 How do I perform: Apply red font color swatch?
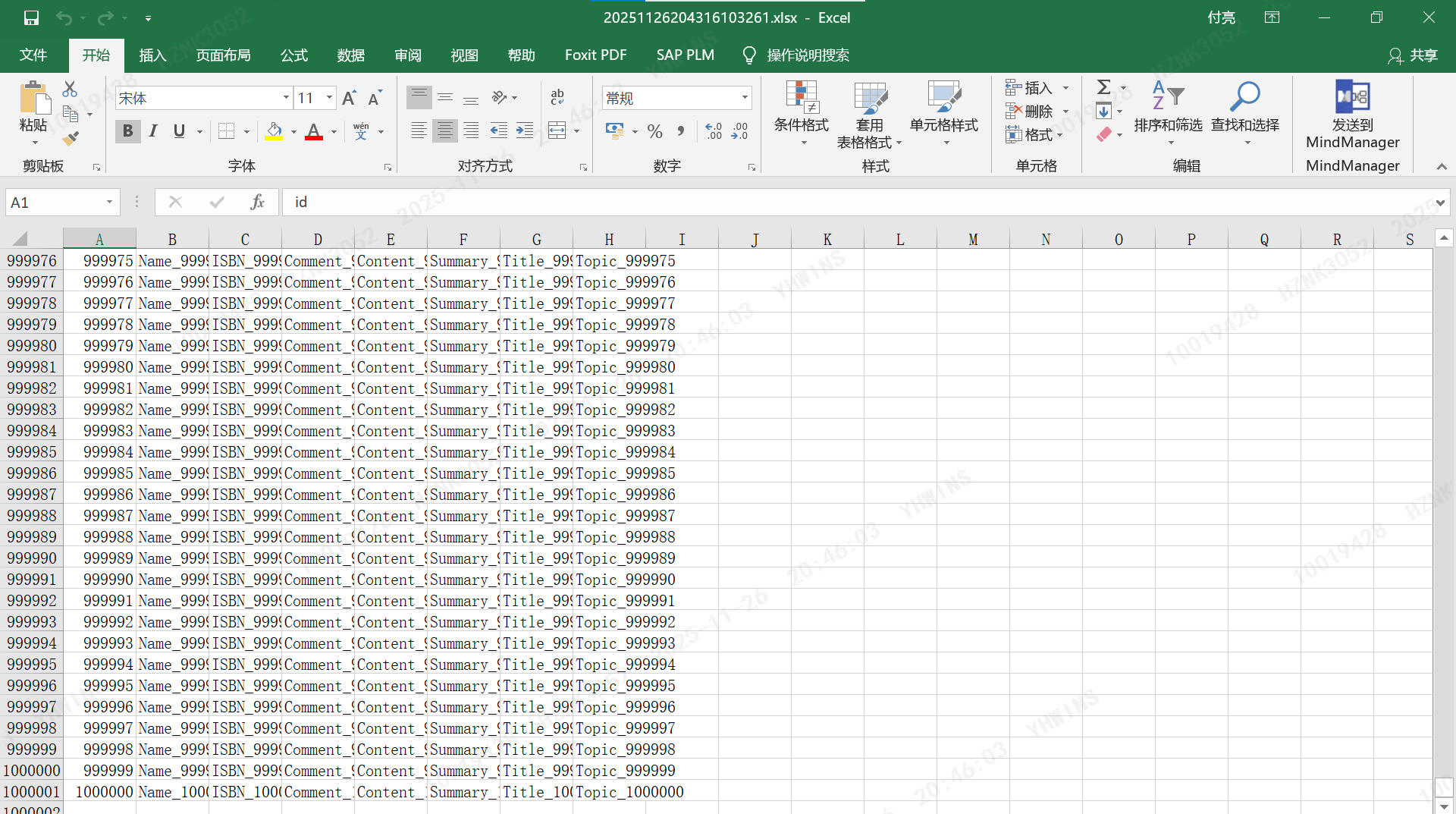314,131
